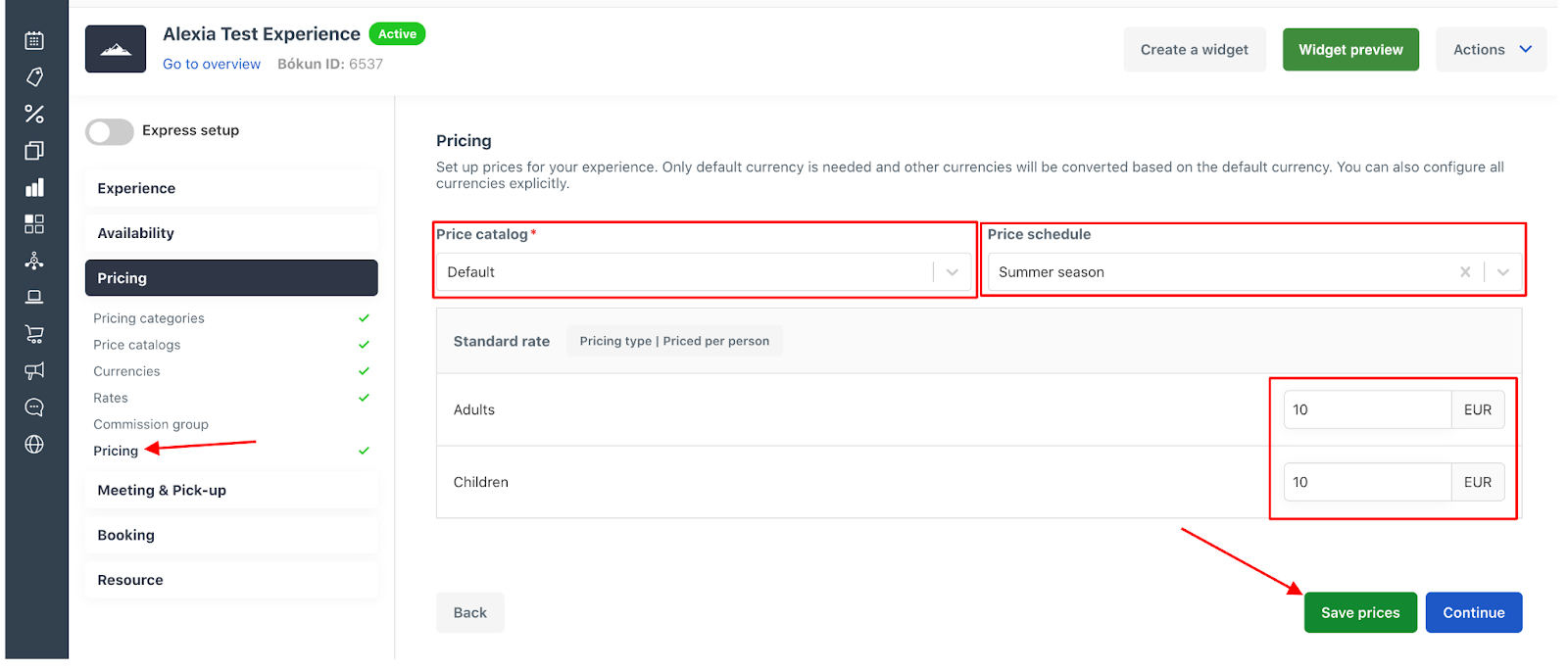Open the percent discount icon in sidebar
This screenshot has width=1568, height=669.
(34, 114)
